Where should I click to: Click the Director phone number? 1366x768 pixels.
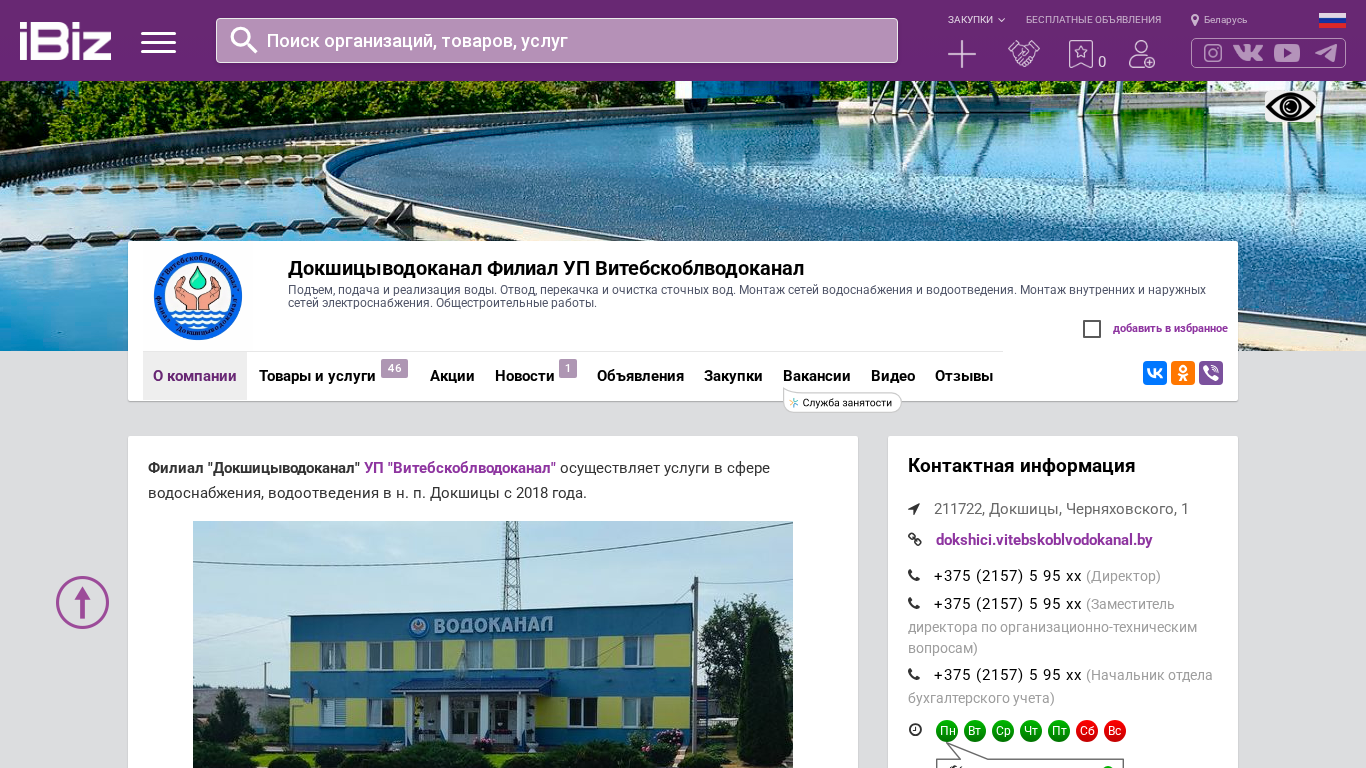click(x=1008, y=576)
